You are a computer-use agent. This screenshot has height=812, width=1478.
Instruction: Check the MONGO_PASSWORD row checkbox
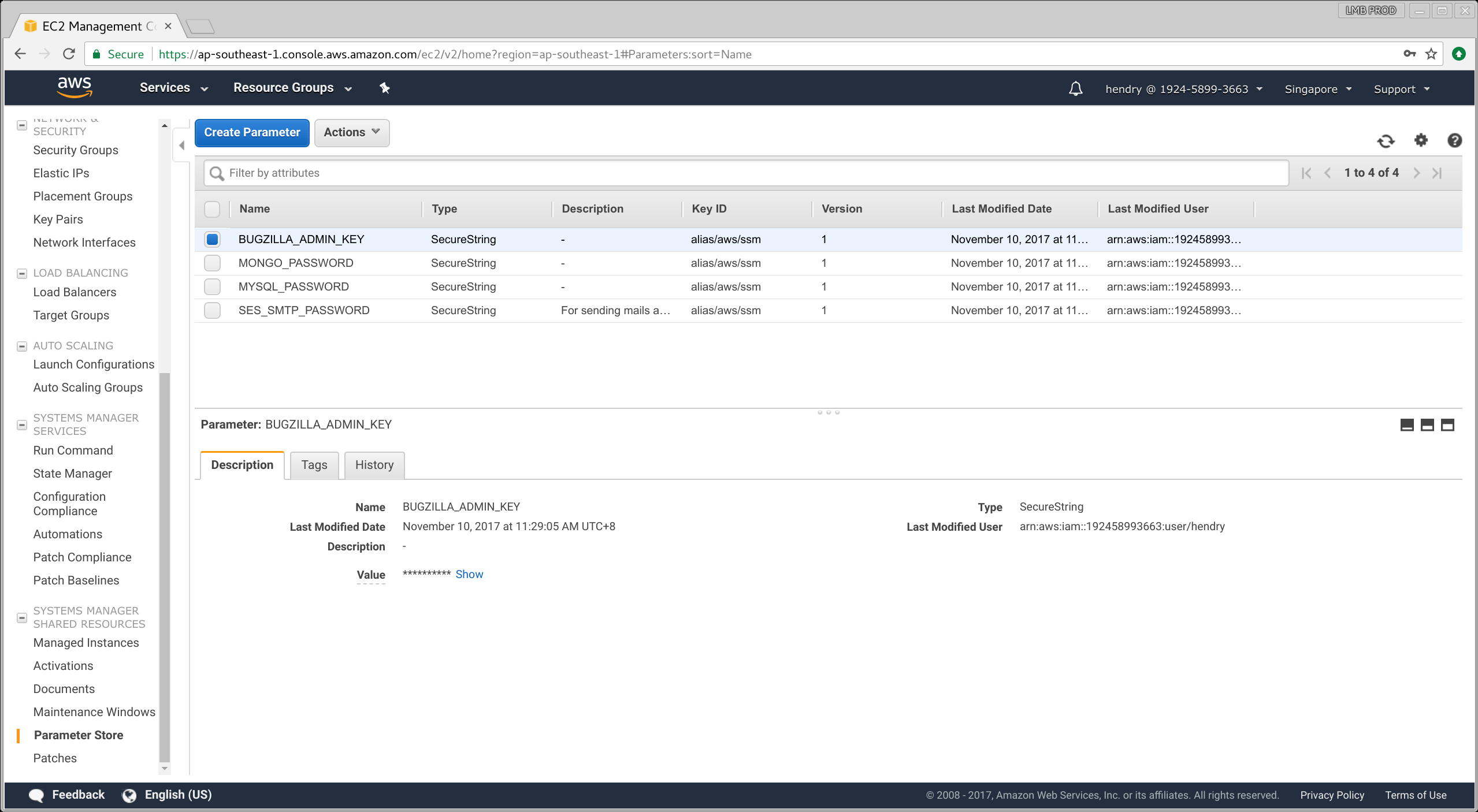click(x=212, y=263)
